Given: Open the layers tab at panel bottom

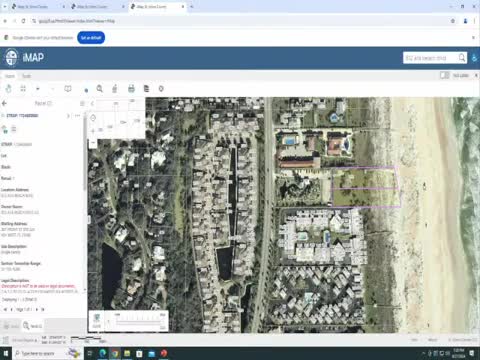Looking at the screenshot, I should (11, 326).
